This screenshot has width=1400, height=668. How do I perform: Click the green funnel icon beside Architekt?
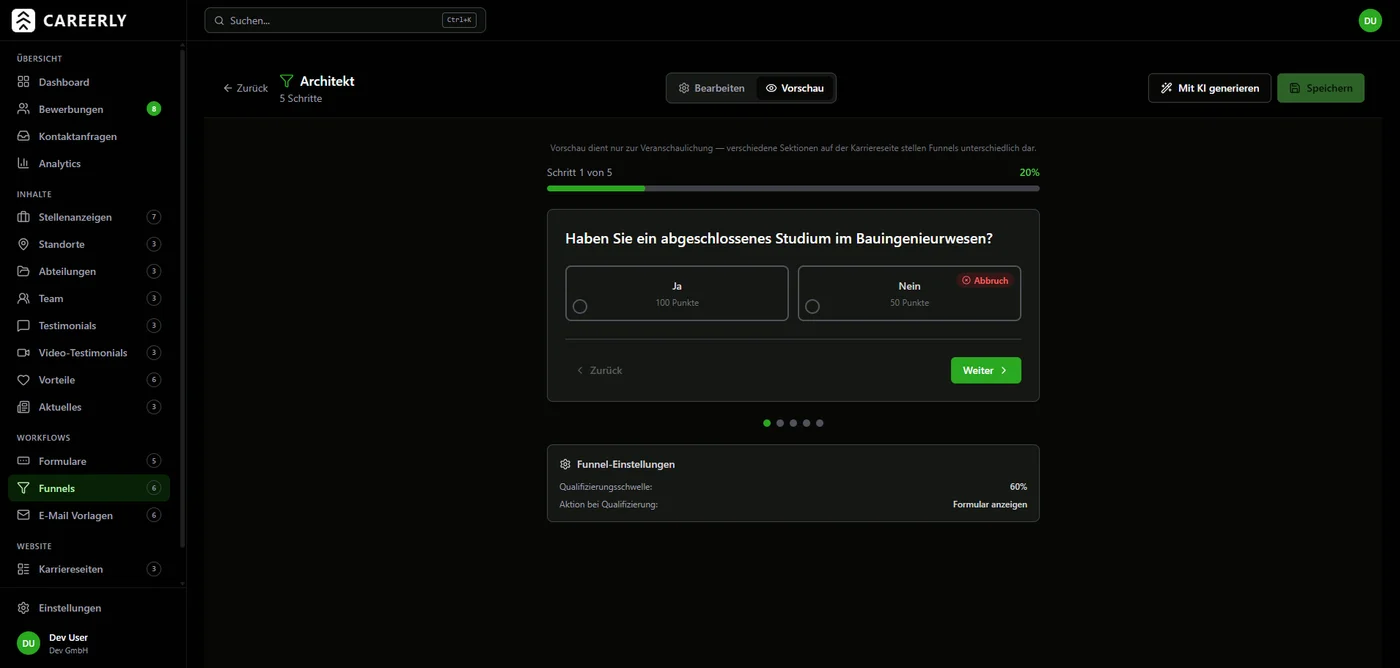287,81
